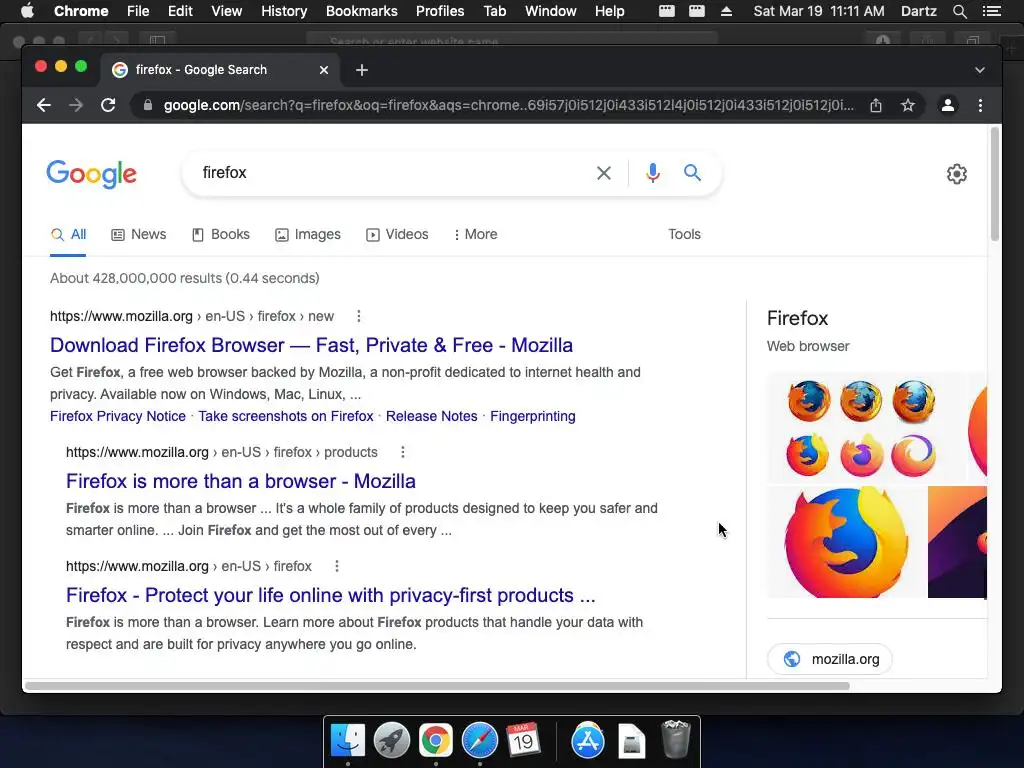Open Take screenshots on Firefox sitelink
Image resolution: width=1024 pixels, height=768 pixels.
(x=286, y=416)
